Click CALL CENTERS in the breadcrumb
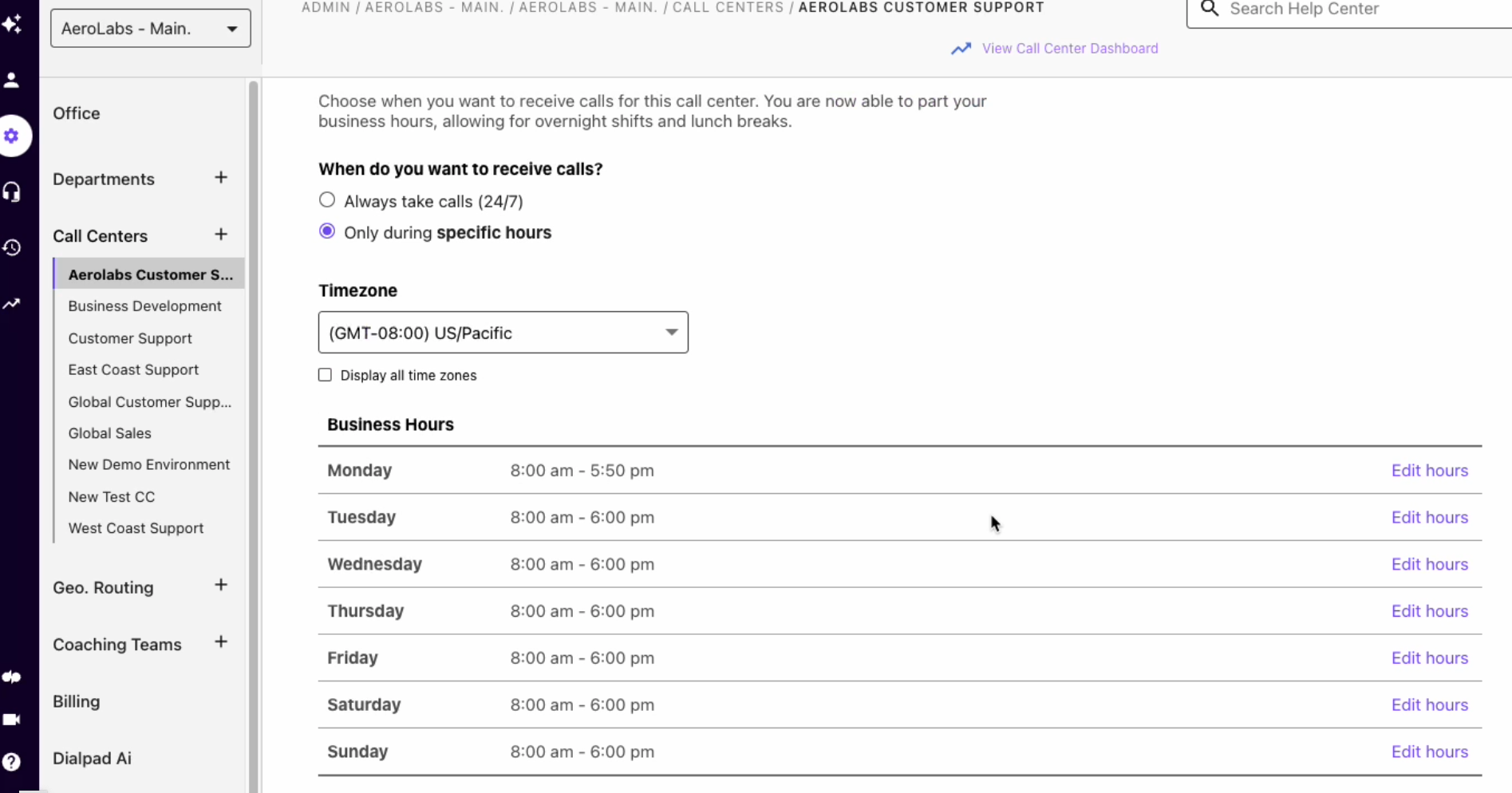This screenshot has width=1512, height=793. pos(728,7)
